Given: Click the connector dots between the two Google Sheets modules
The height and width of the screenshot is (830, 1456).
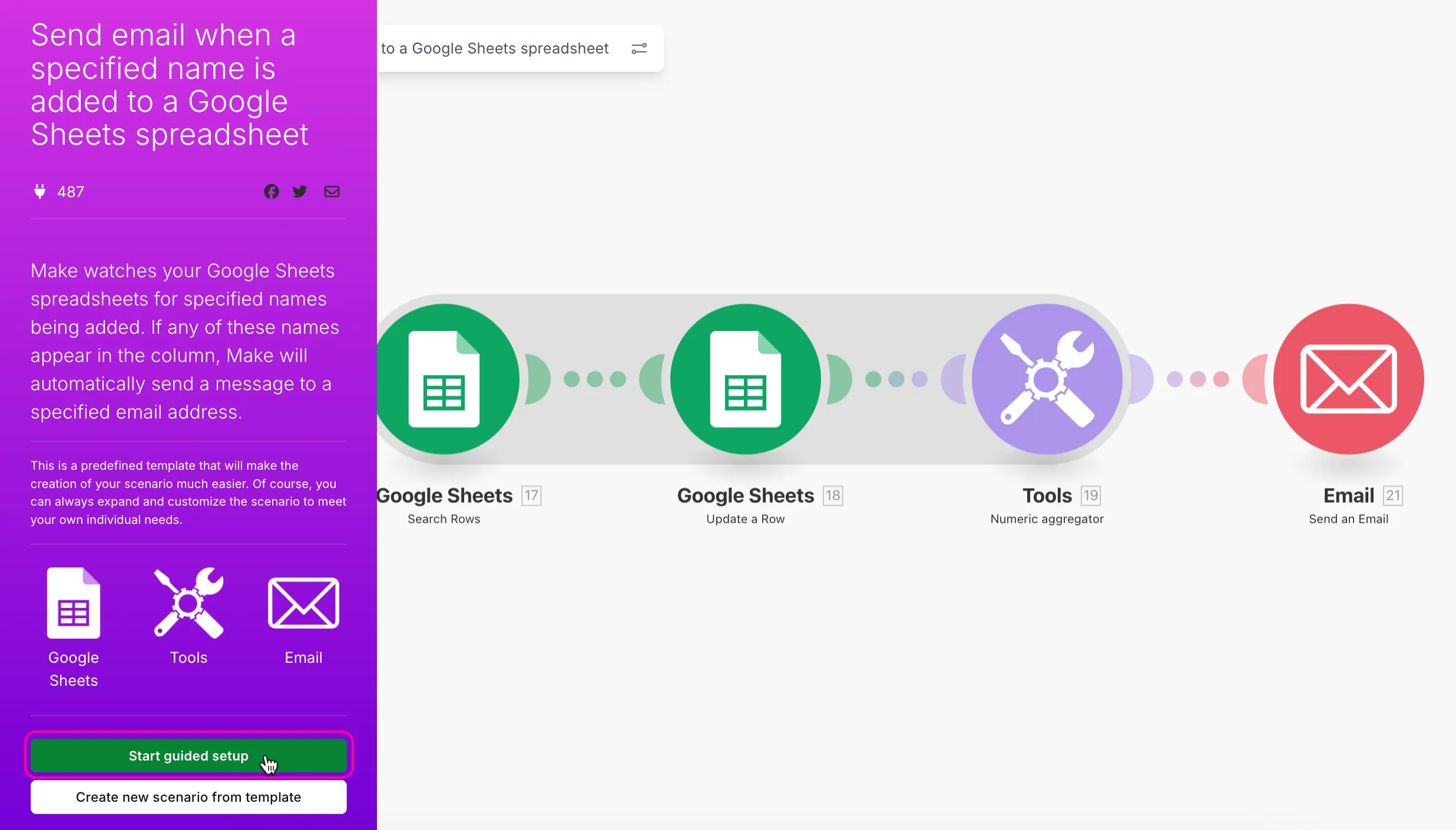Looking at the screenshot, I should tap(595, 379).
